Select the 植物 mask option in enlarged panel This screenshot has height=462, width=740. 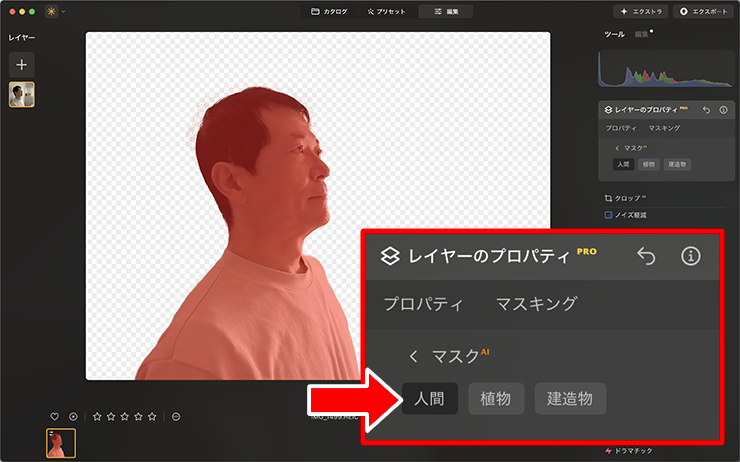[496, 399]
